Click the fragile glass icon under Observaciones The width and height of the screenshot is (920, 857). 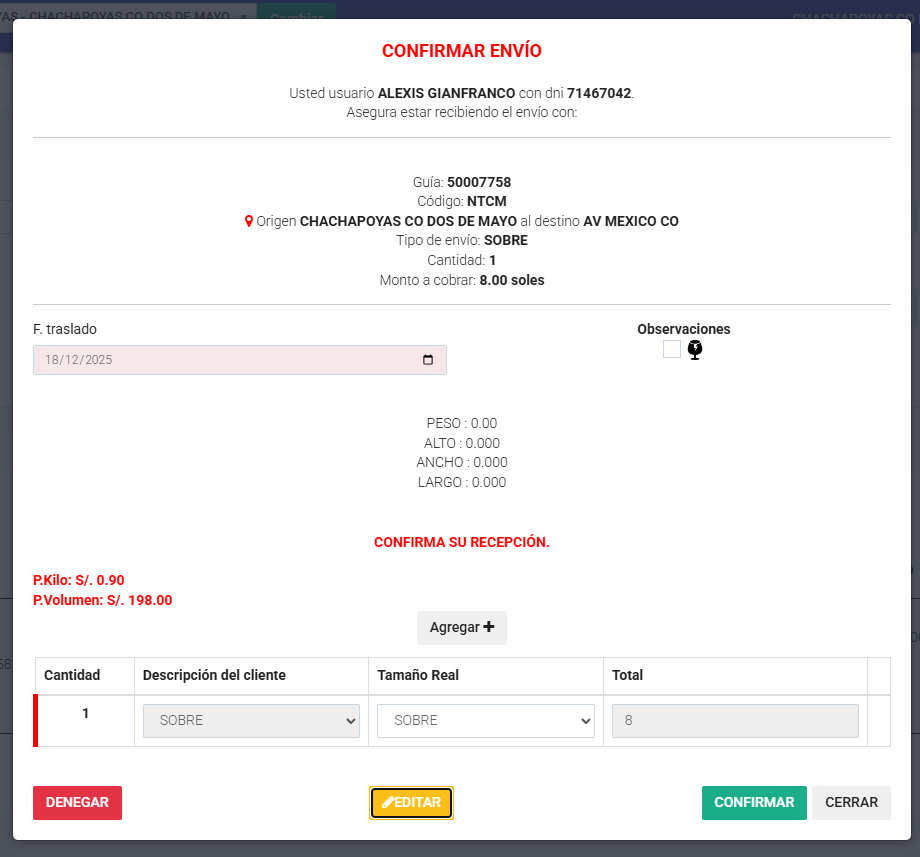point(695,350)
